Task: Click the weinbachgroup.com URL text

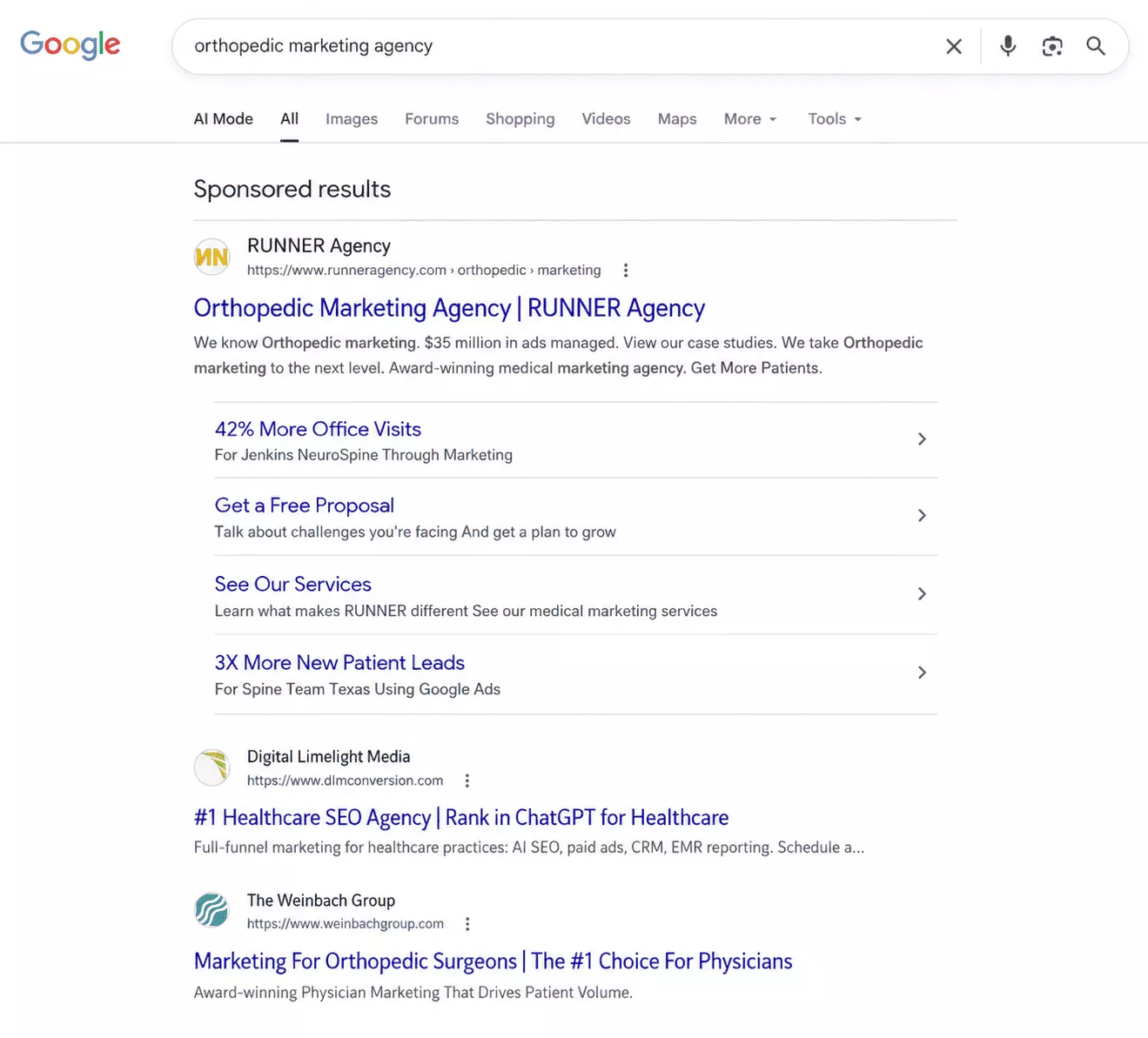Action: click(346, 924)
